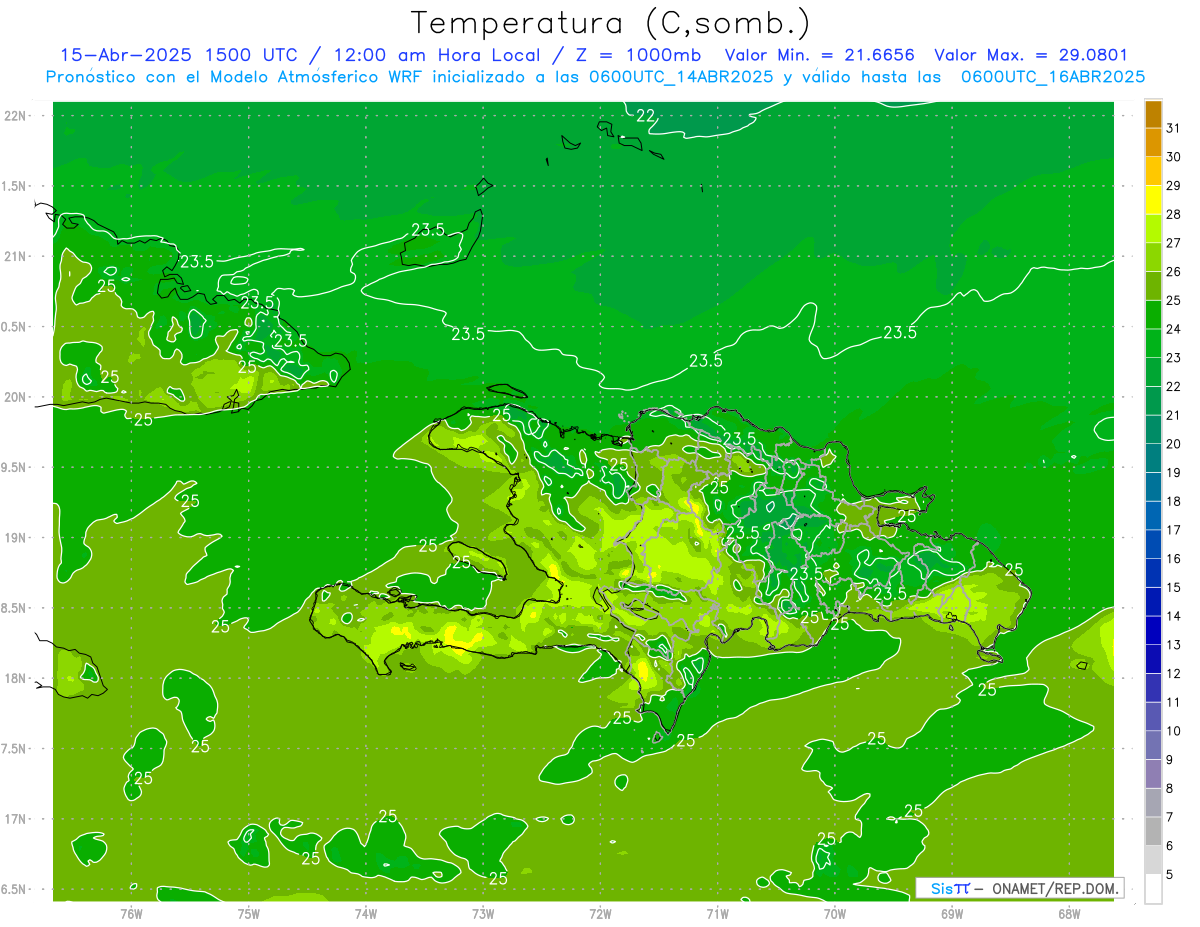The height and width of the screenshot is (927, 1200).
Task: Pick the legend swatch between 10 and 11
Action: [x=1153, y=716]
